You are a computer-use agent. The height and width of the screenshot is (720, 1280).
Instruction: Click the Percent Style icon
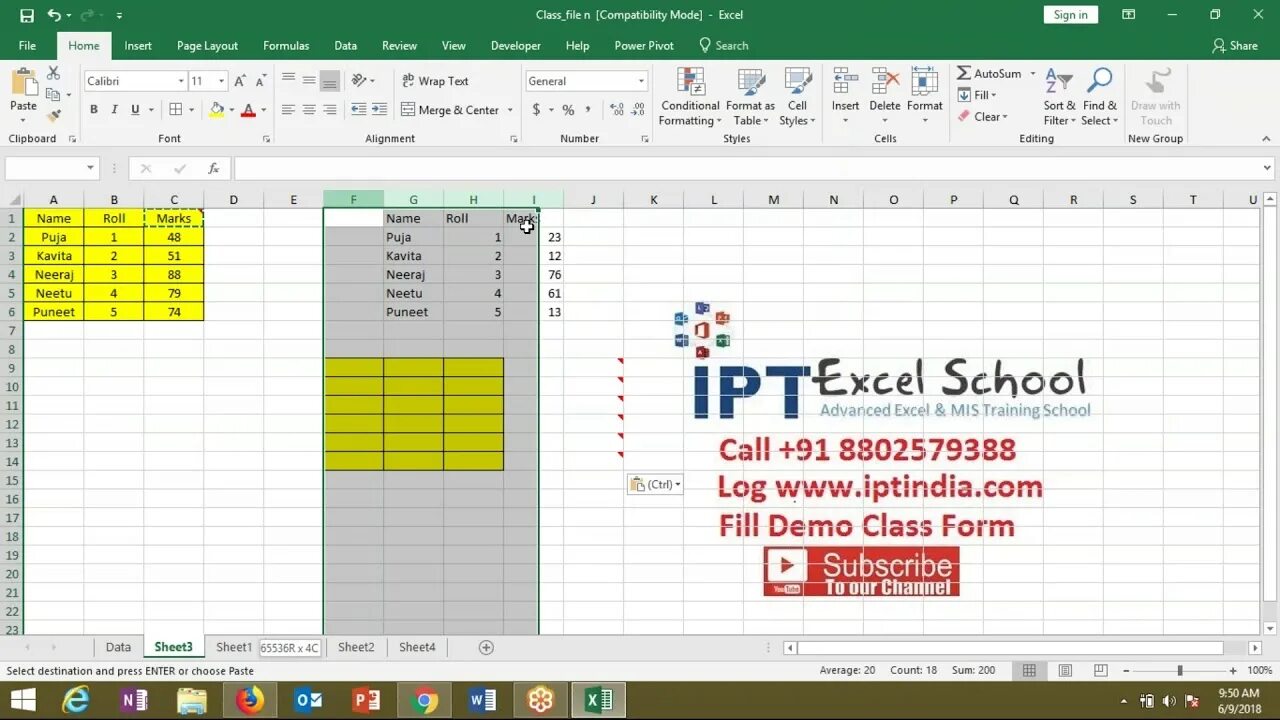[x=568, y=110]
